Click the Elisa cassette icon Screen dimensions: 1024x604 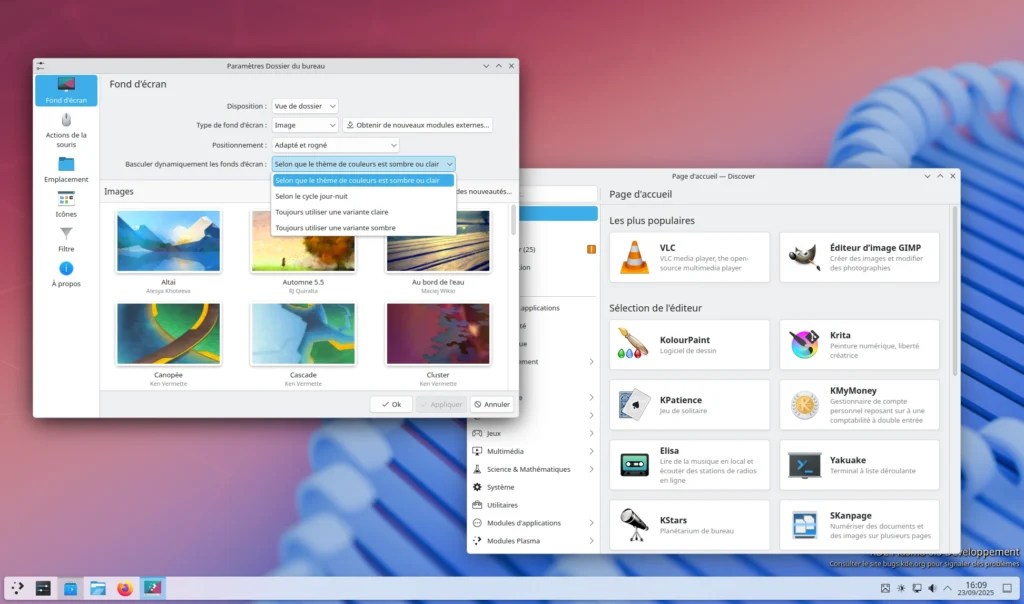[x=634, y=465]
